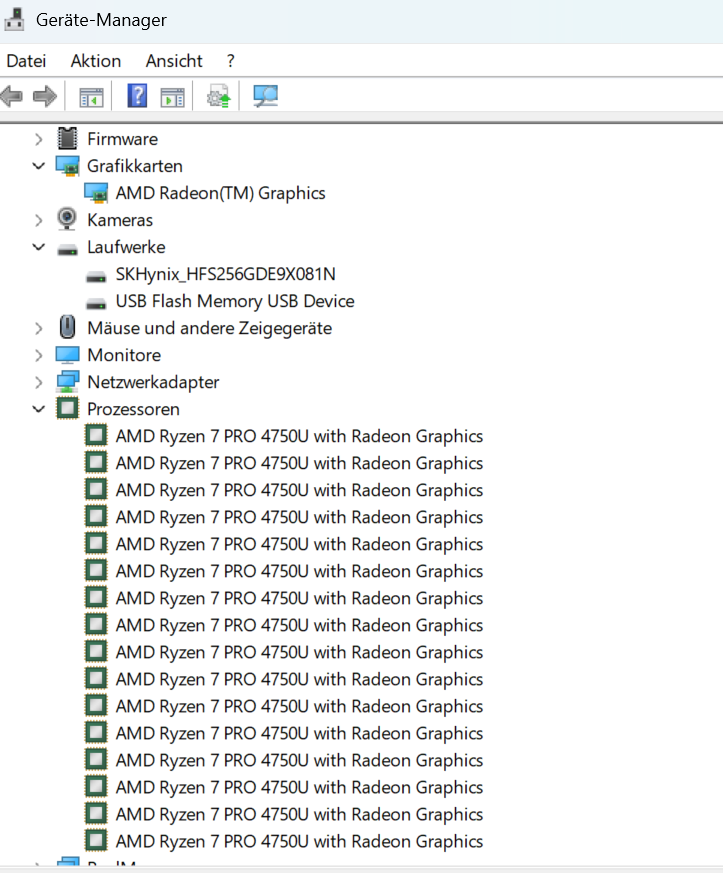This screenshot has height=873, width=723.
Task: Click the Forward arrow toolbar icon
Action: [45, 96]
